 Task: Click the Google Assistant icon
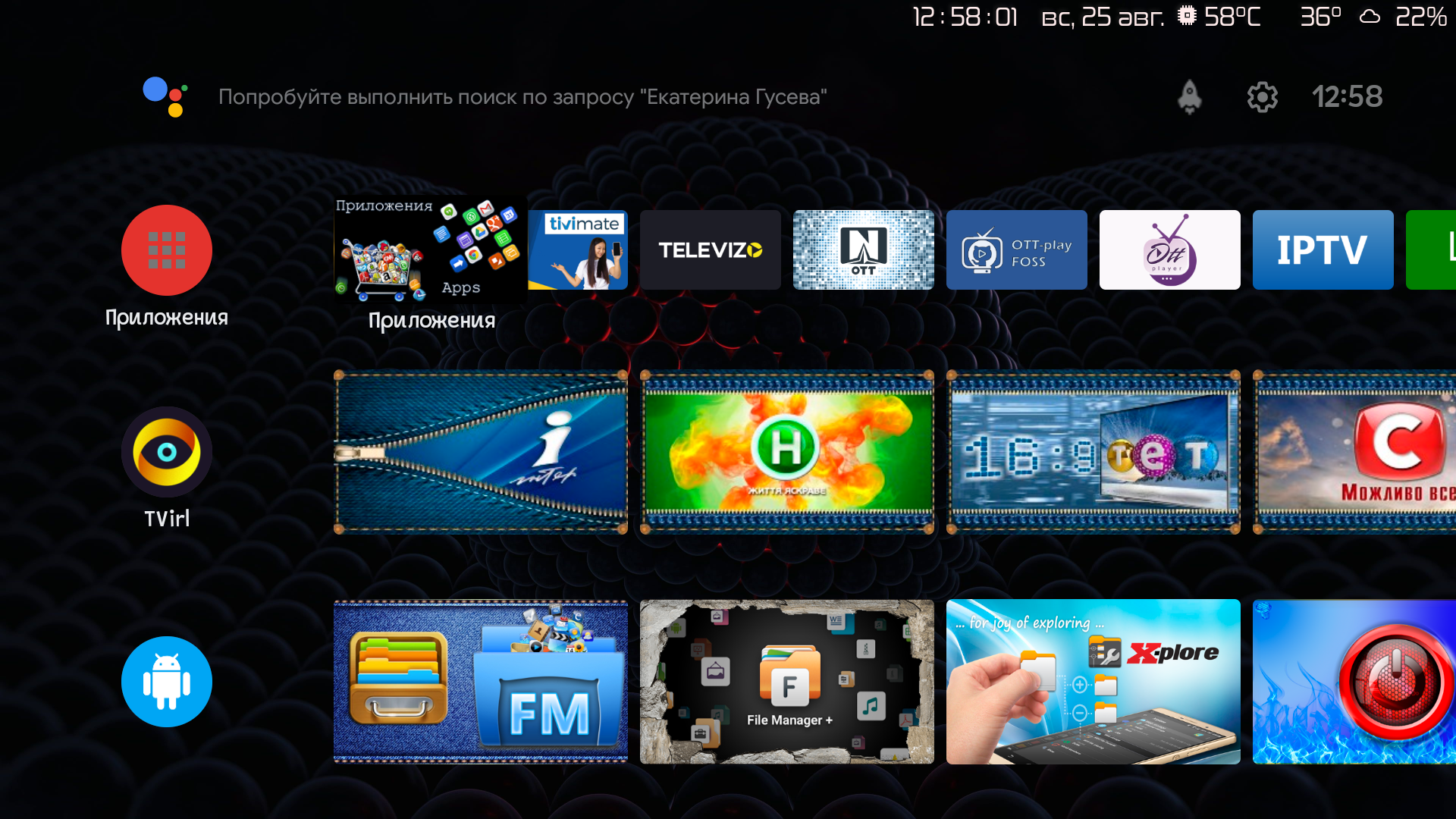(x=165, y=97)
